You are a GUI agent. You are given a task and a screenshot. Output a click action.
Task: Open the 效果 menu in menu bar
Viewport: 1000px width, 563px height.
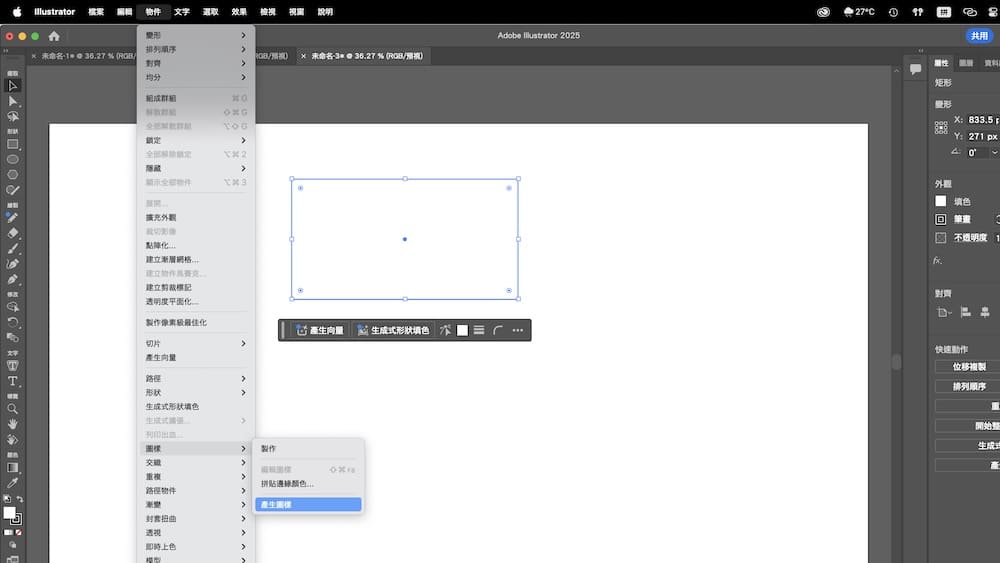[x=239, y=11]
